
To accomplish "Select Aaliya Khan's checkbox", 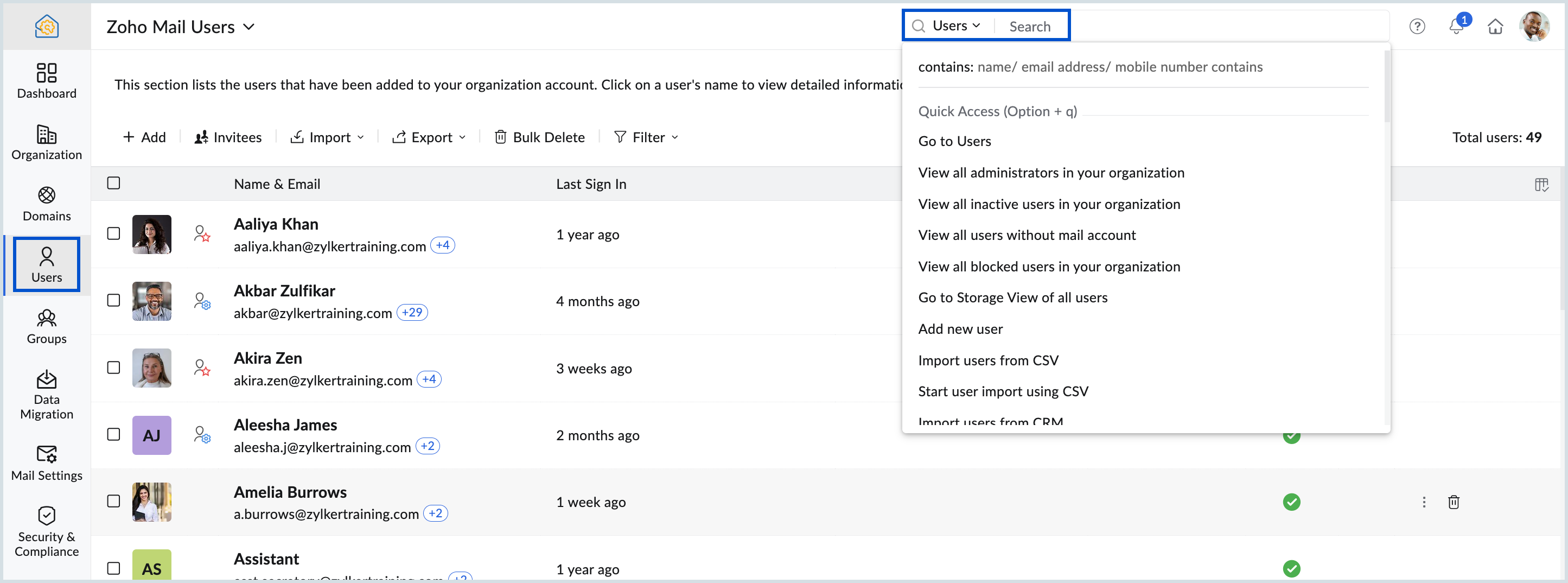I will [x=113, y=233].
